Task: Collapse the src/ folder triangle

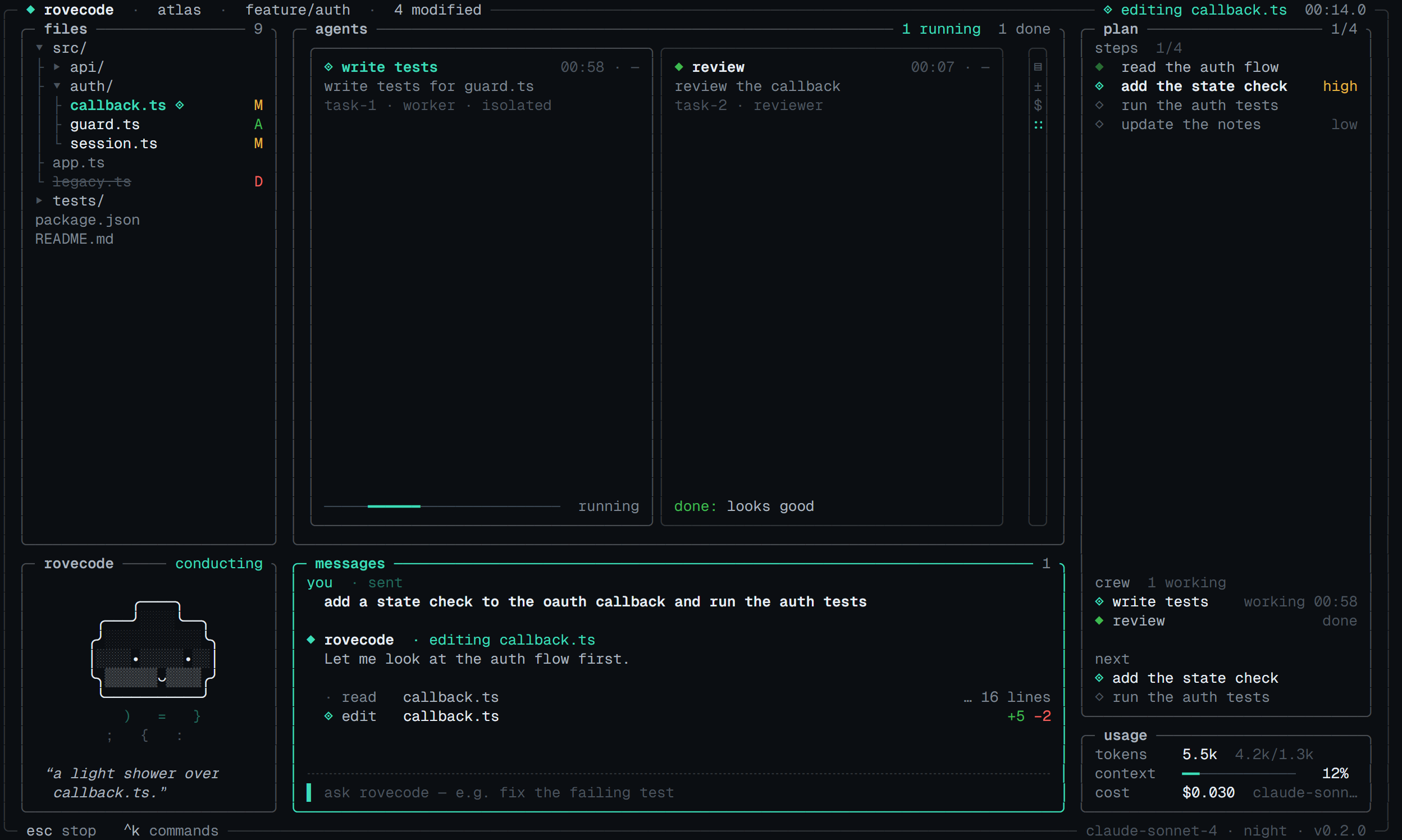Action: click(x=39, y=48)
